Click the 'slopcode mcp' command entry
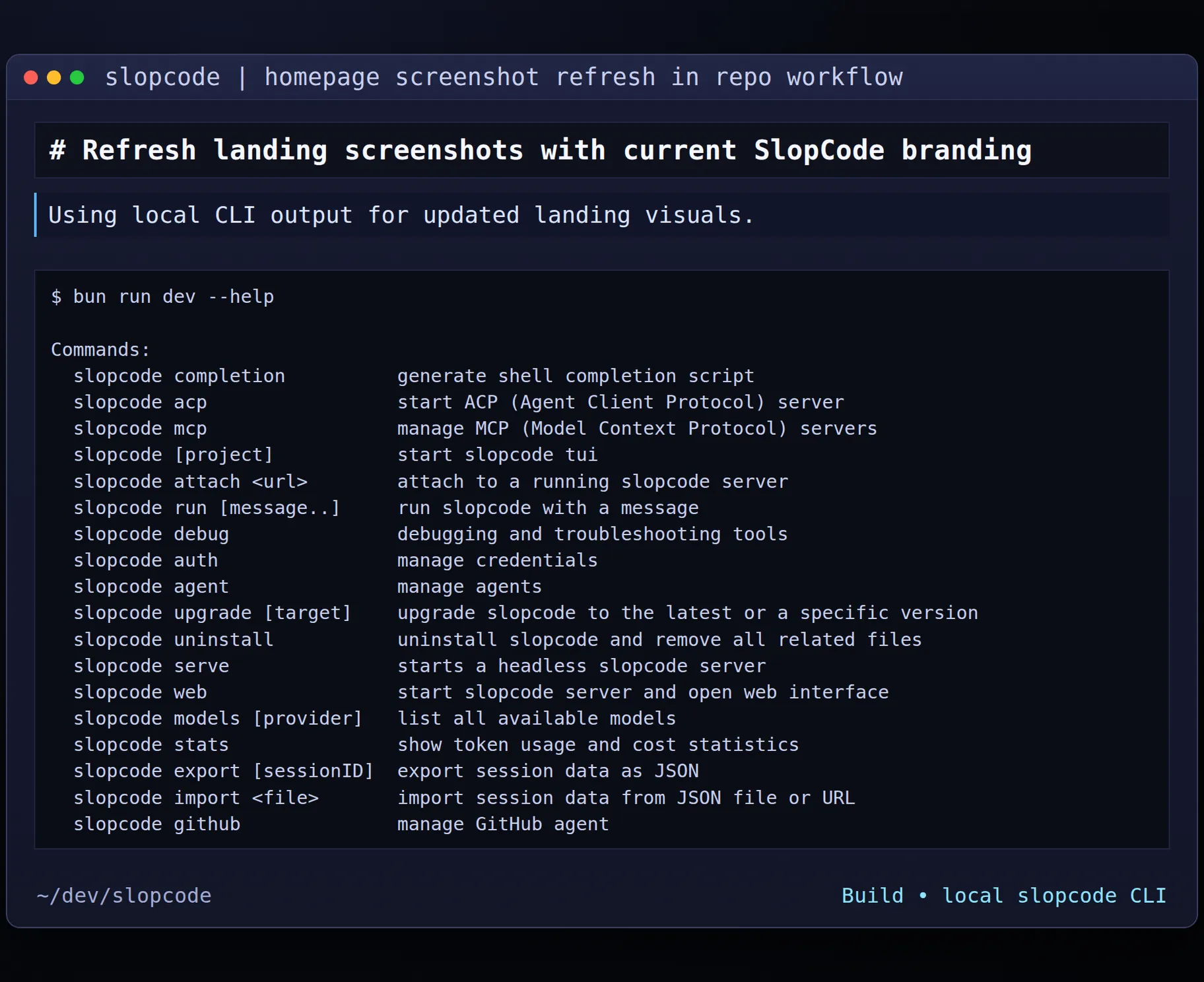 click(140, 429)
